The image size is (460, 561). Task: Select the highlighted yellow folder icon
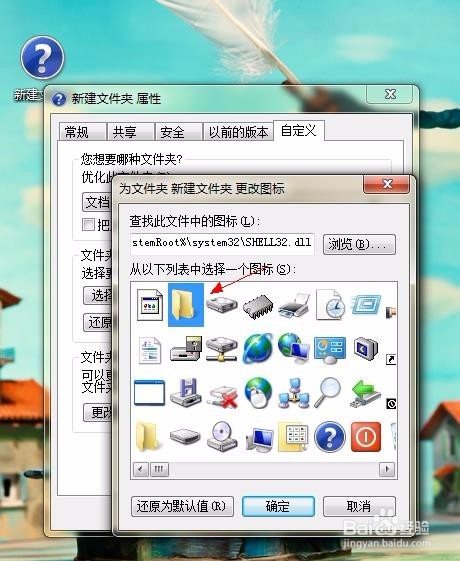[186, 305]
